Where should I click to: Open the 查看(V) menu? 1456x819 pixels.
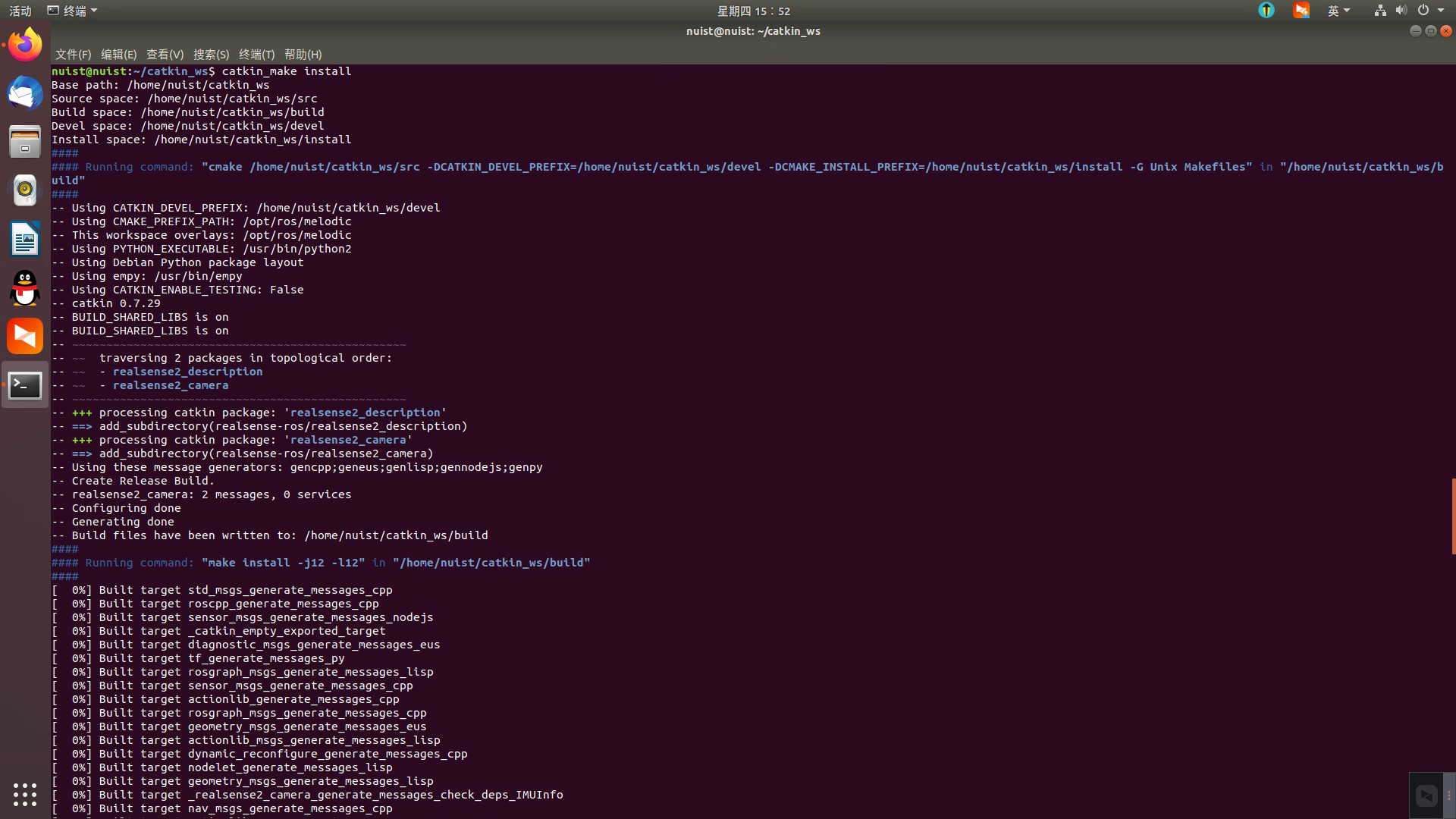point(165,55)
